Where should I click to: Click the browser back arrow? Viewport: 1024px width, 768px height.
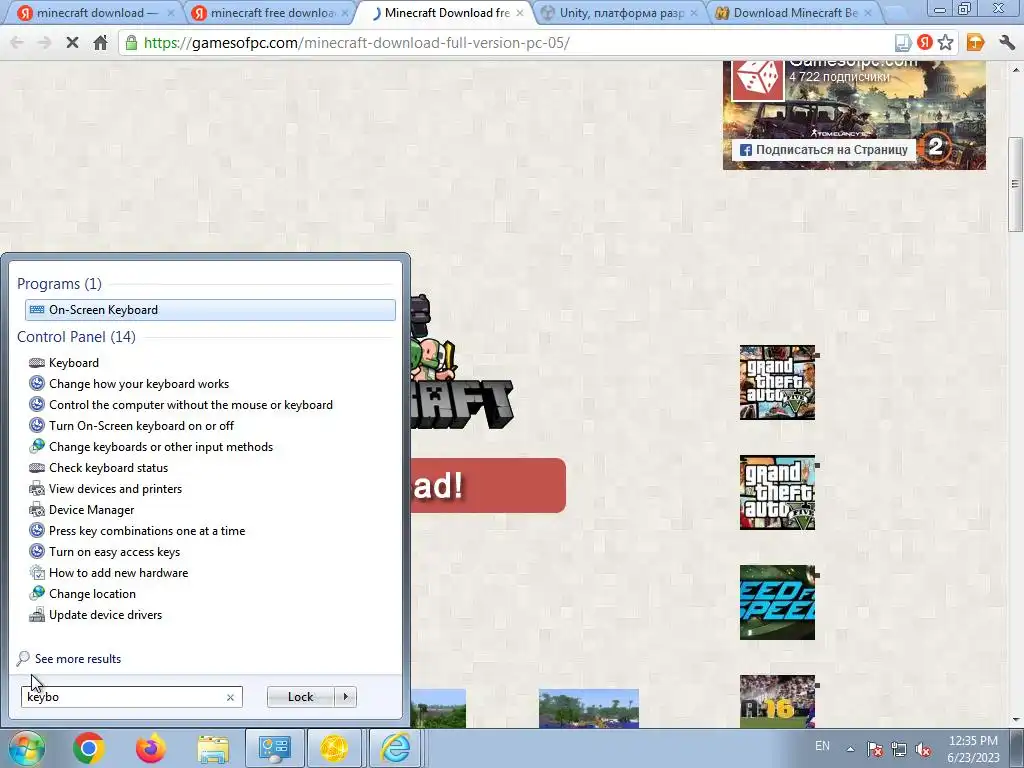[17, 43]
